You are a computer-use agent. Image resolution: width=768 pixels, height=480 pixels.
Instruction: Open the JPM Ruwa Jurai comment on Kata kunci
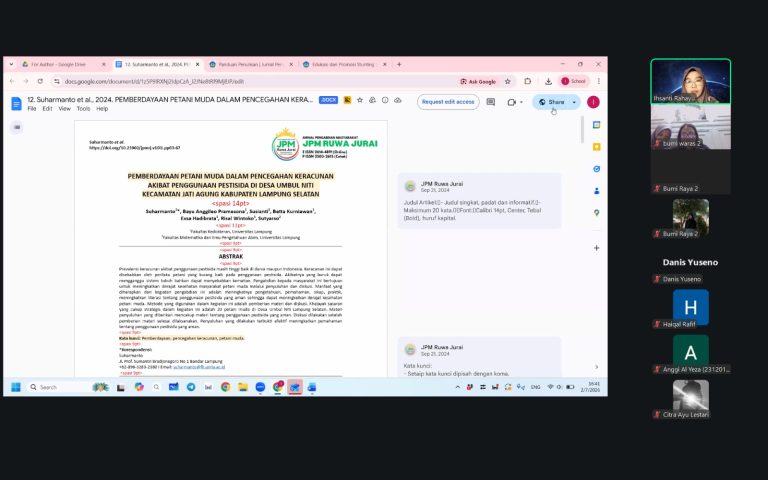tap(480, 357)
